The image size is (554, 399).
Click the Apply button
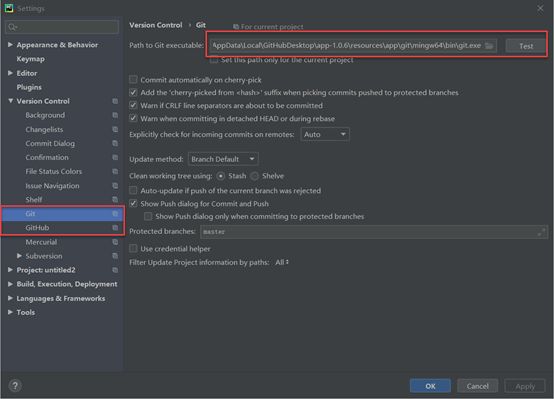tap(525, 386)
